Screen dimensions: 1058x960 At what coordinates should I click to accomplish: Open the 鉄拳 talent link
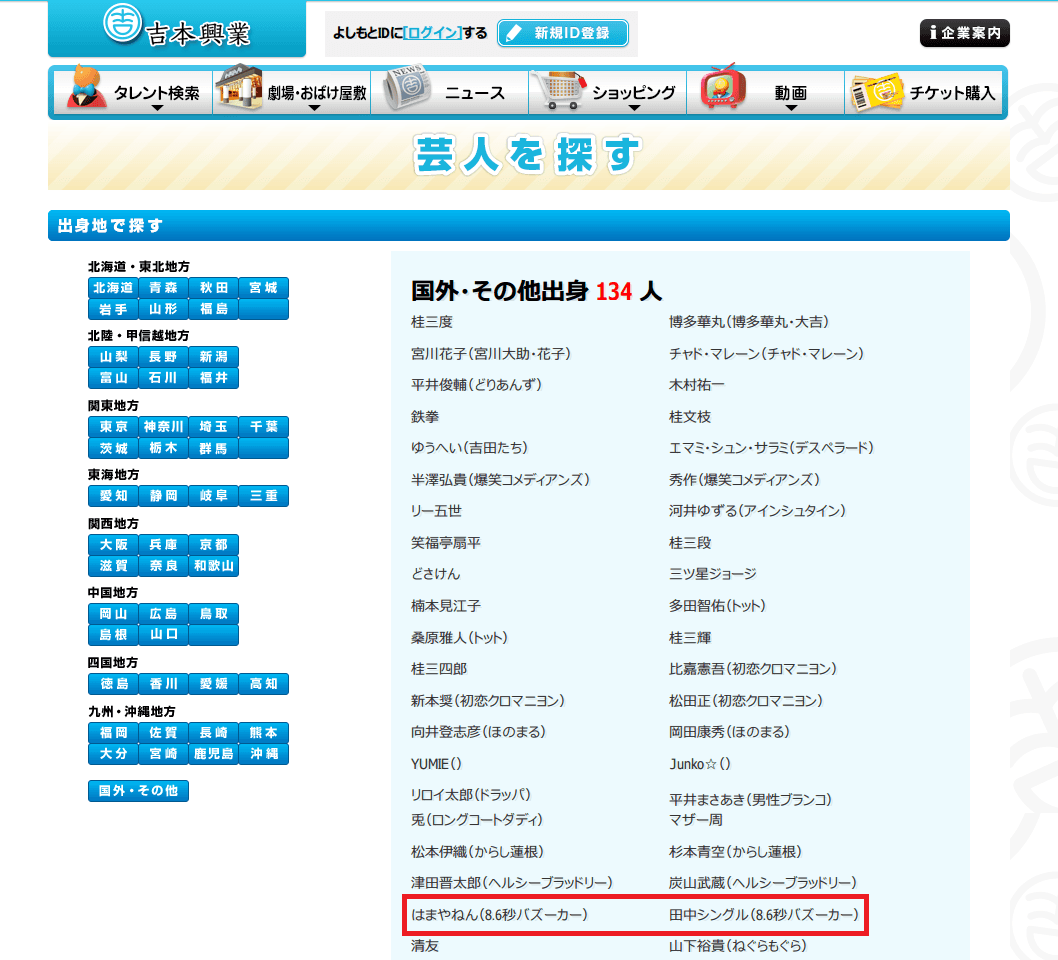click(x=425, y=417)
